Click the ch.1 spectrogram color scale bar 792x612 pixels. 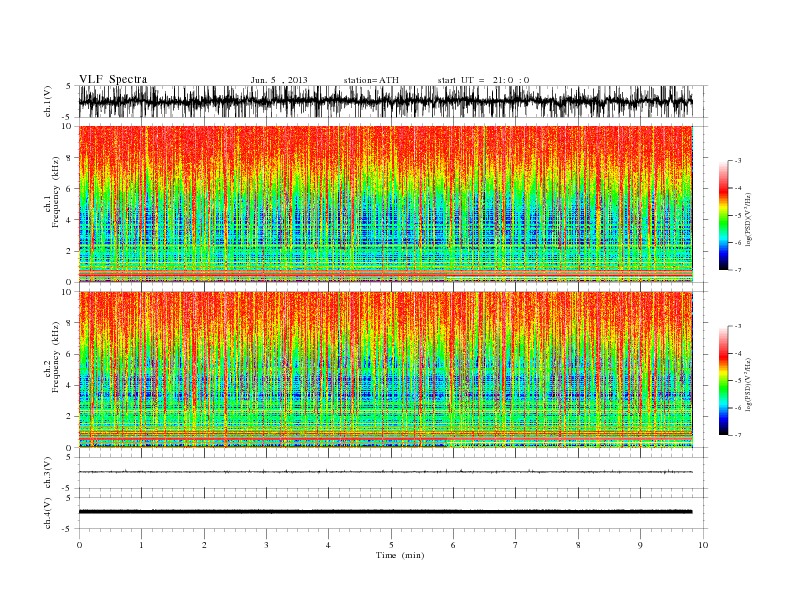click(x=723, y=215)
